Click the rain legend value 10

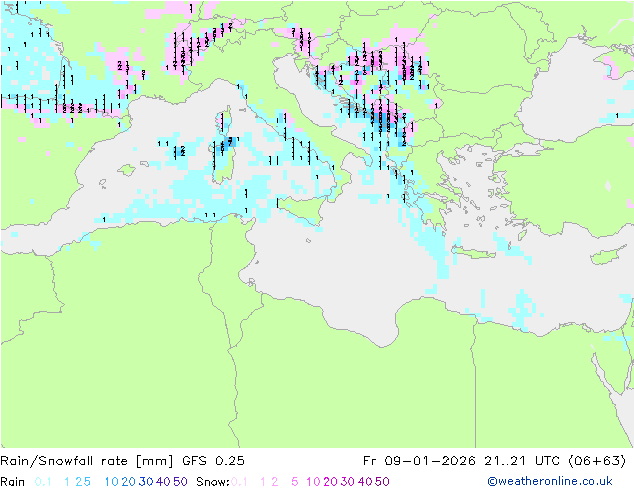coord(112,482)
